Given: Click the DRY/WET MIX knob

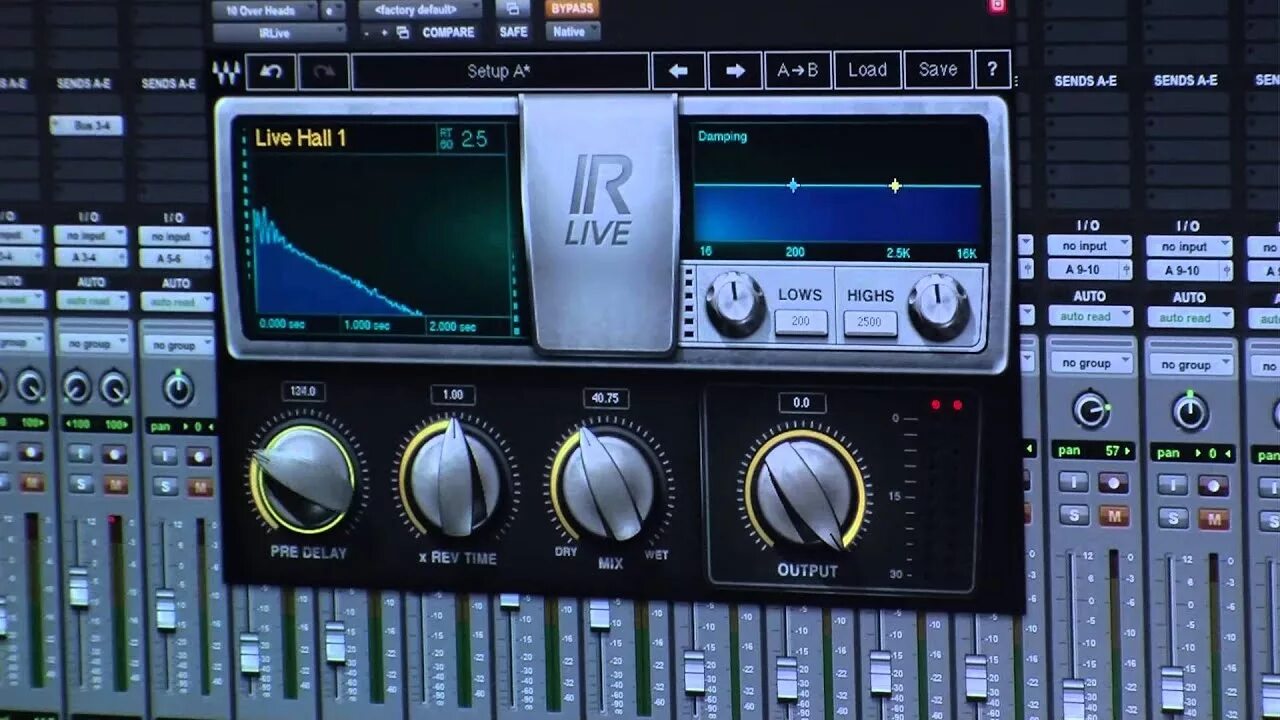Looking at the screenshot, I should point(608,484).
